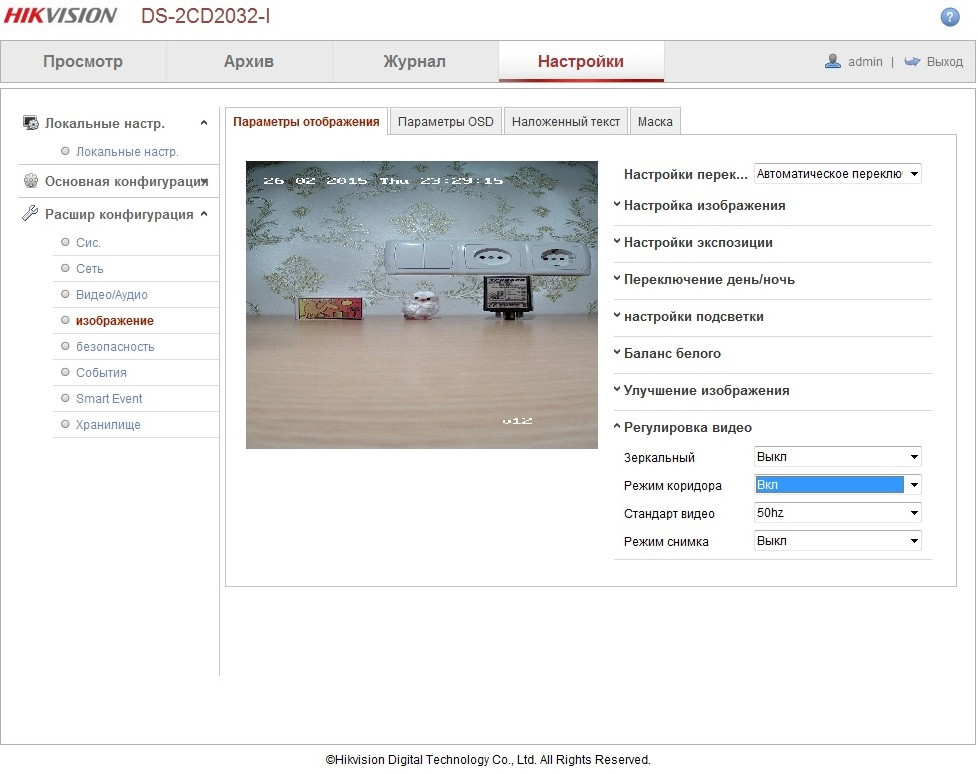The image size is (978, 774).
Task: Switch to the Параметры OSD tab
Action: (446, 122)
